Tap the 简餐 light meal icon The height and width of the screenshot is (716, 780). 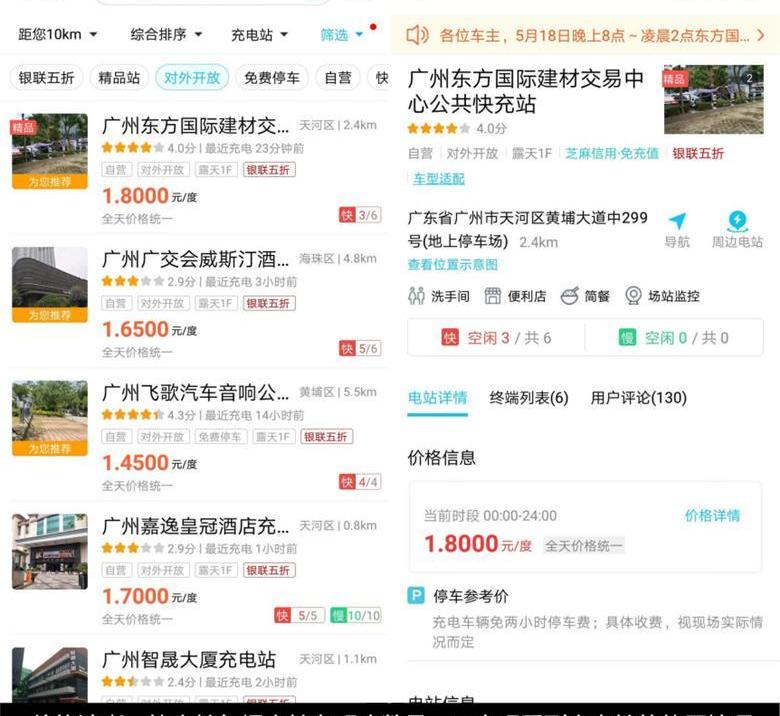(x=569, y=296)
